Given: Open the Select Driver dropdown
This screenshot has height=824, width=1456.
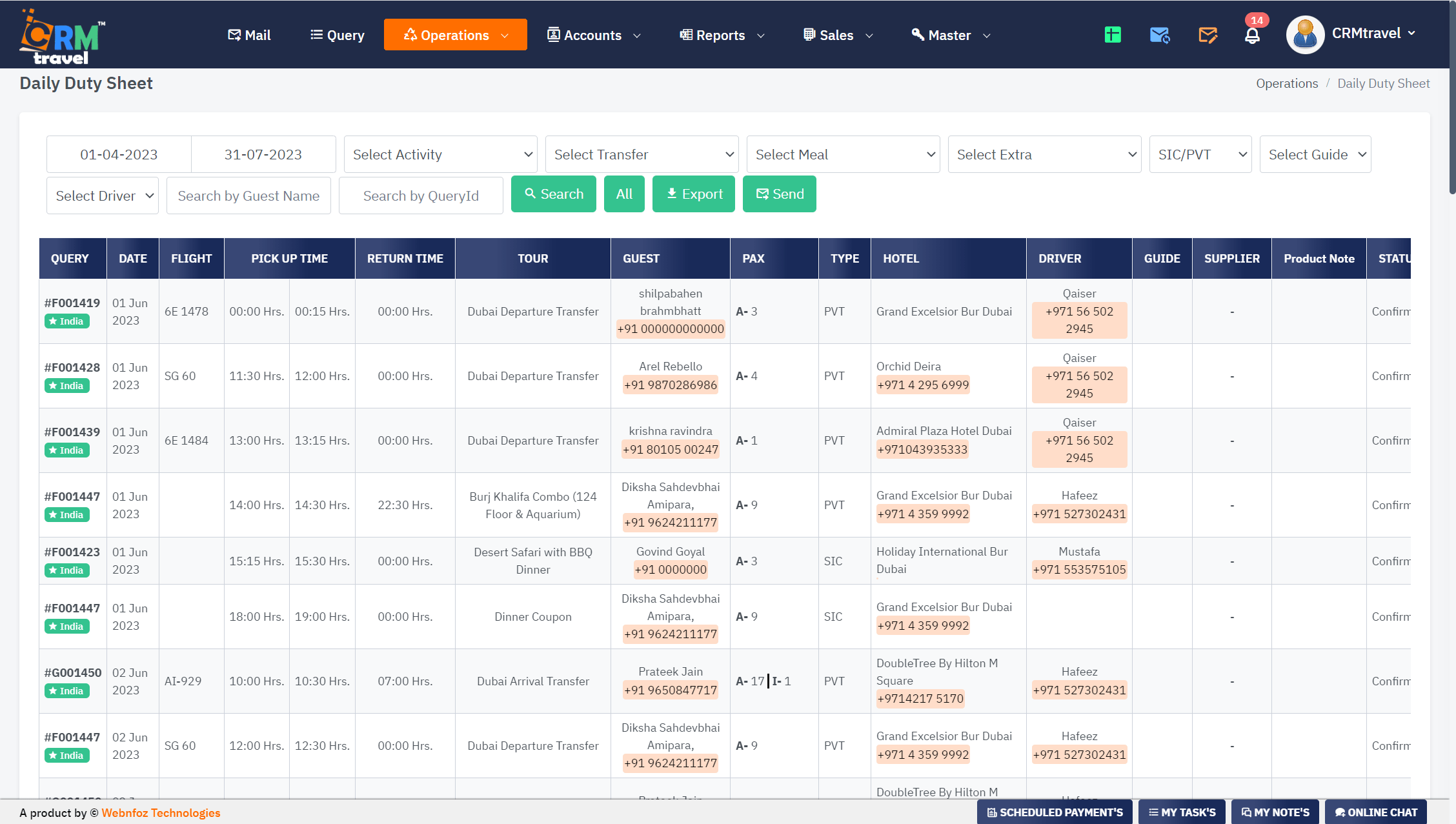Looking at the screenshot, I should click(103, 196).
